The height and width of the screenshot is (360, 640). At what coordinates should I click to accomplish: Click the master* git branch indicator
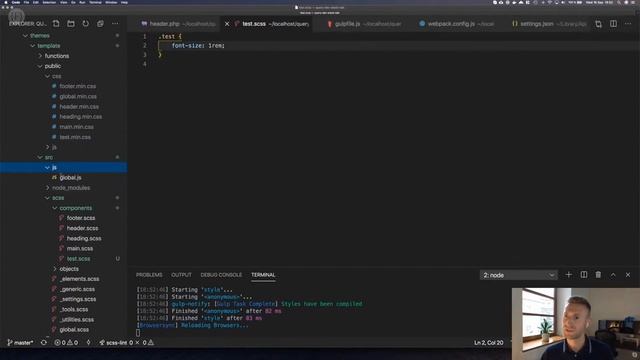20,343
